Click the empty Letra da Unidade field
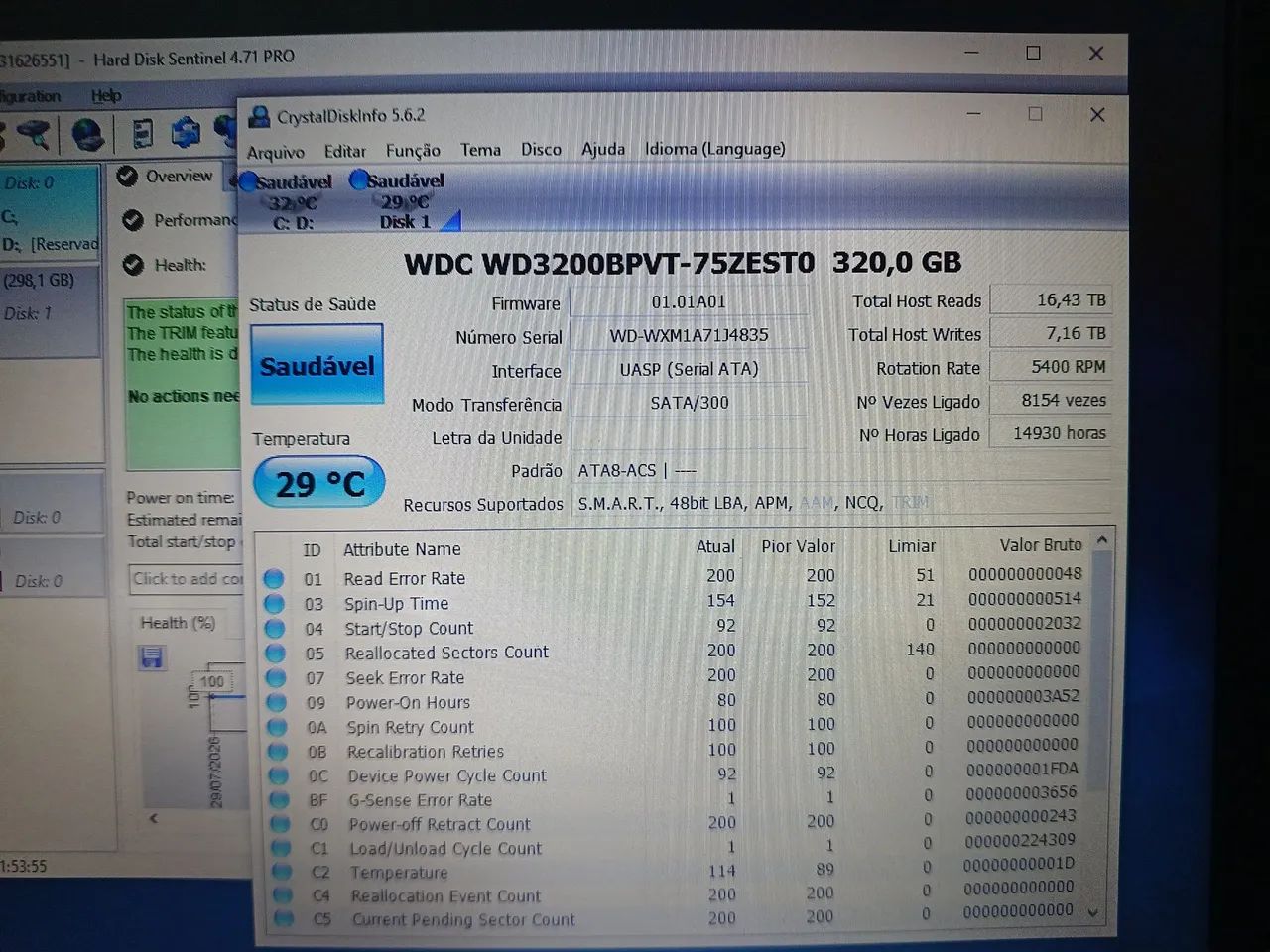 click(689, 436)
